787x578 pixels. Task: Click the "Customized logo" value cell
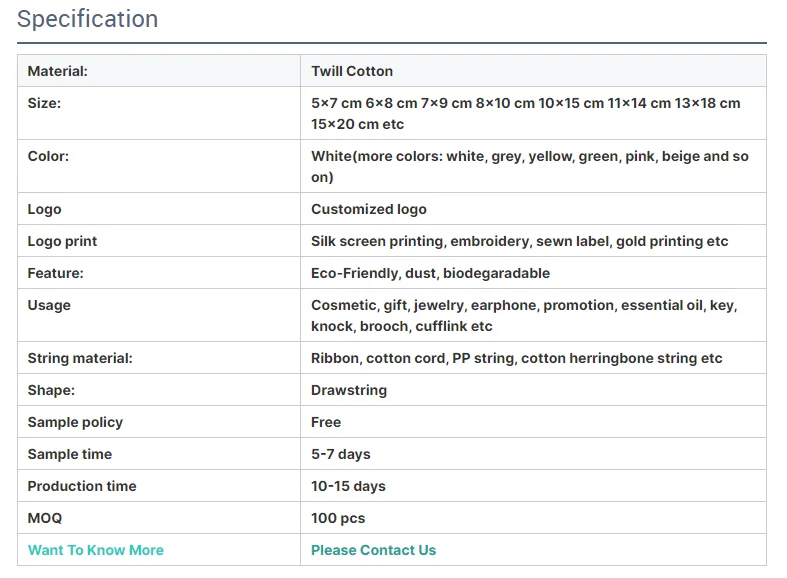coord(368,209)
